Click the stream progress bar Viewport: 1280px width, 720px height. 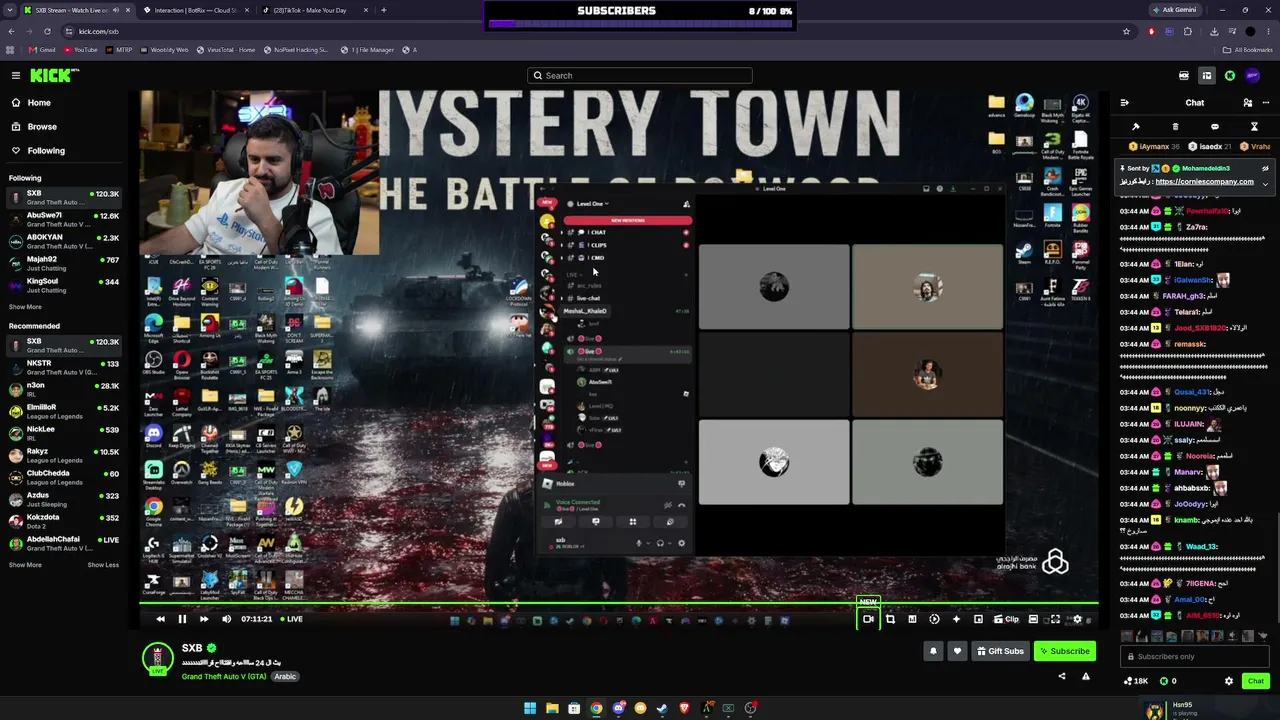tap(618, 604)
